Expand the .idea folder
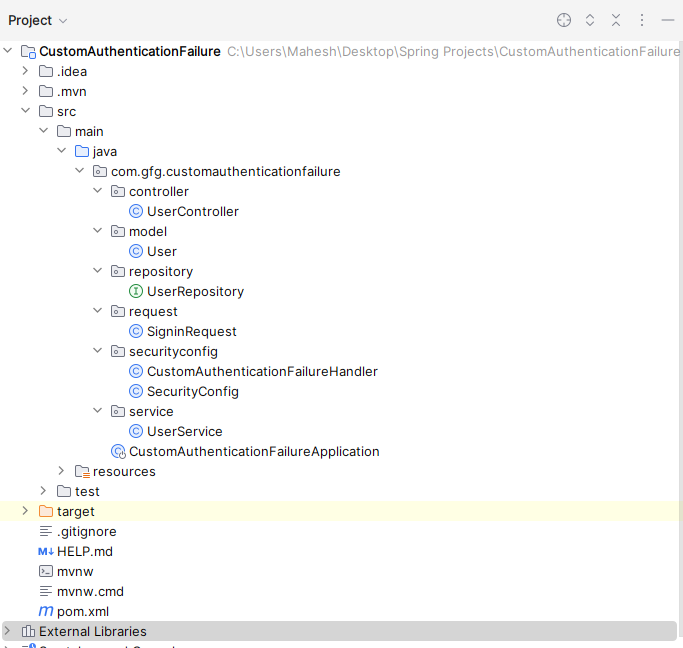Screen dimensions: 683x648 [25, 71]
